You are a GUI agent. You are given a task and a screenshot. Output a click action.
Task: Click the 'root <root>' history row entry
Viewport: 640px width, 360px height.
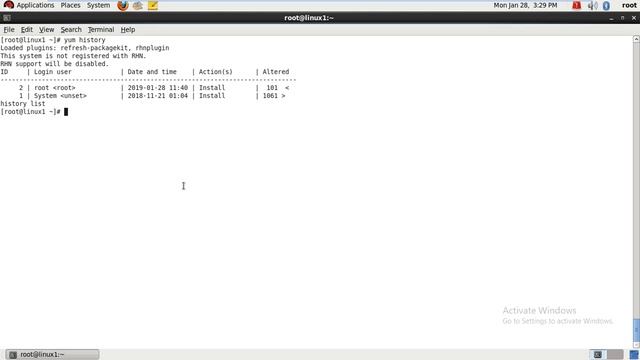(55, 88)
